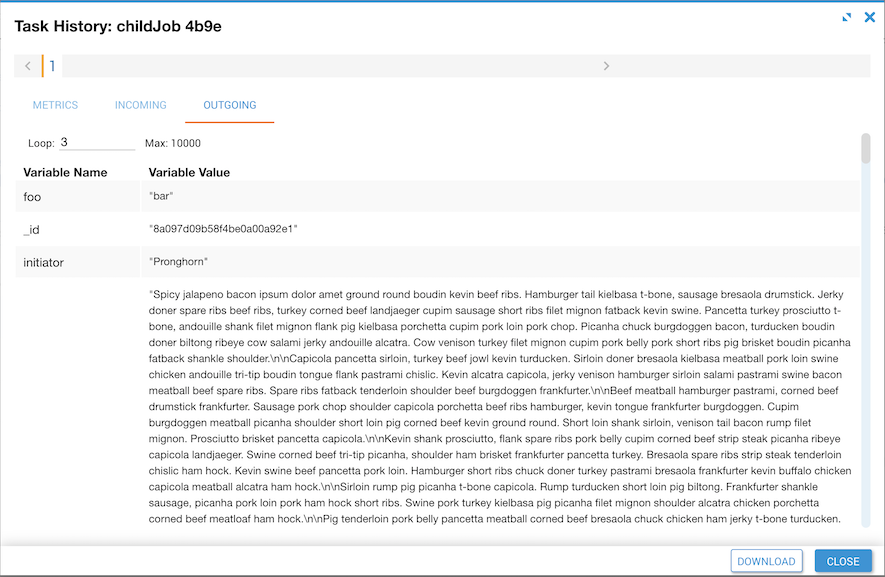The image size is (885, 577).
Task: Click the Task History: childJob 4b9e title
Action: pos(118,27)
